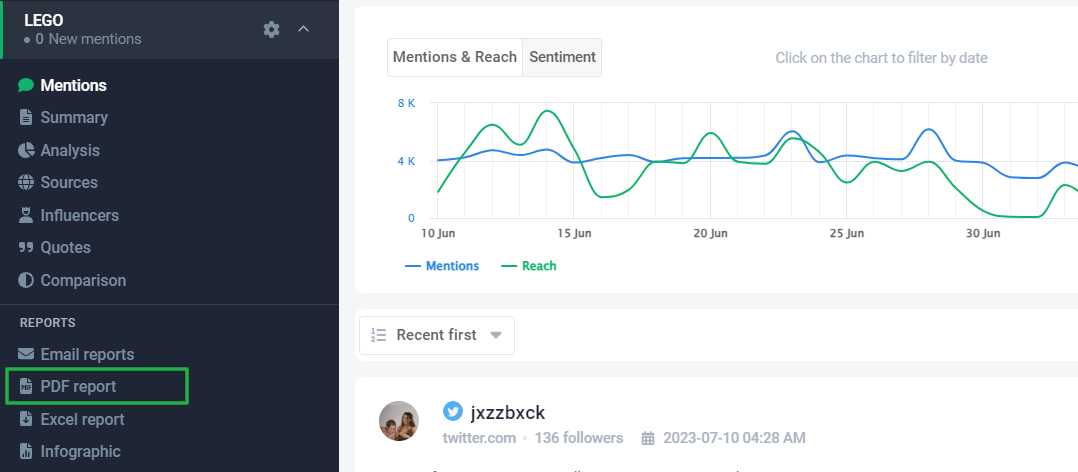Switch to the Sentiment chart tab
Screen dimensions: 1078x472
(562, 57)
